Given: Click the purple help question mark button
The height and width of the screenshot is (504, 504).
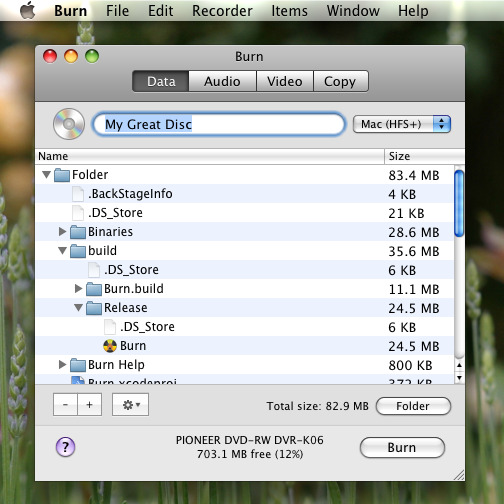Looking at the screenshot, I should 65,447.
